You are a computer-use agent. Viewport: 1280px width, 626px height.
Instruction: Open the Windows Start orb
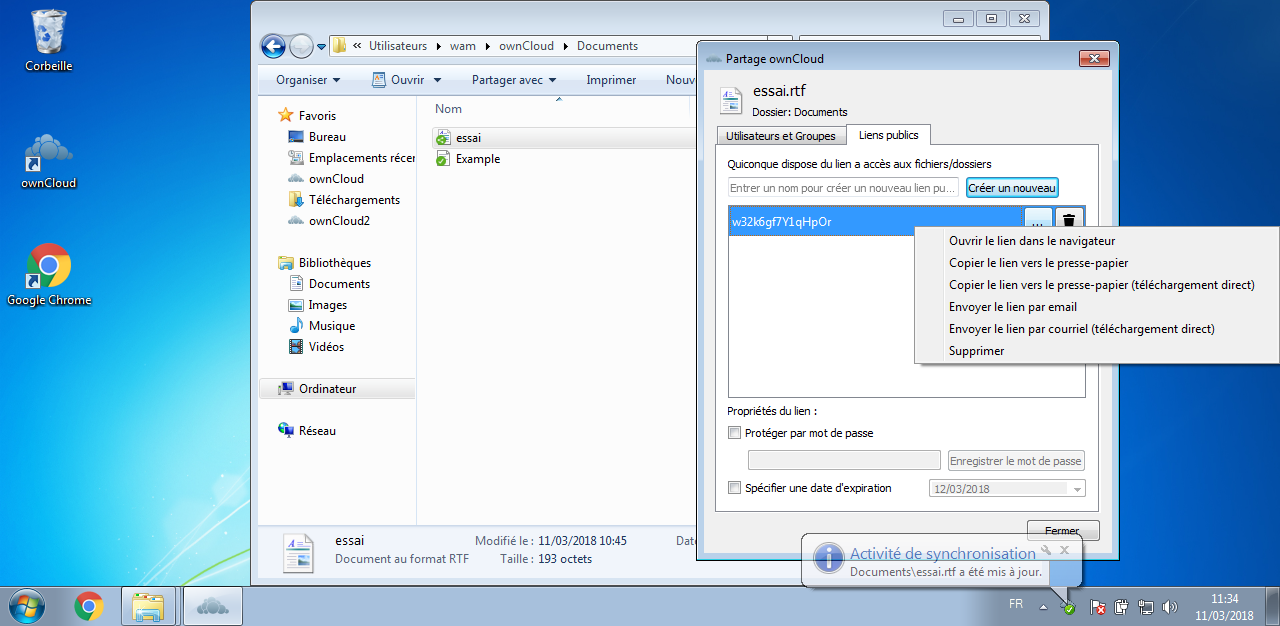click(x=27, y=606)
